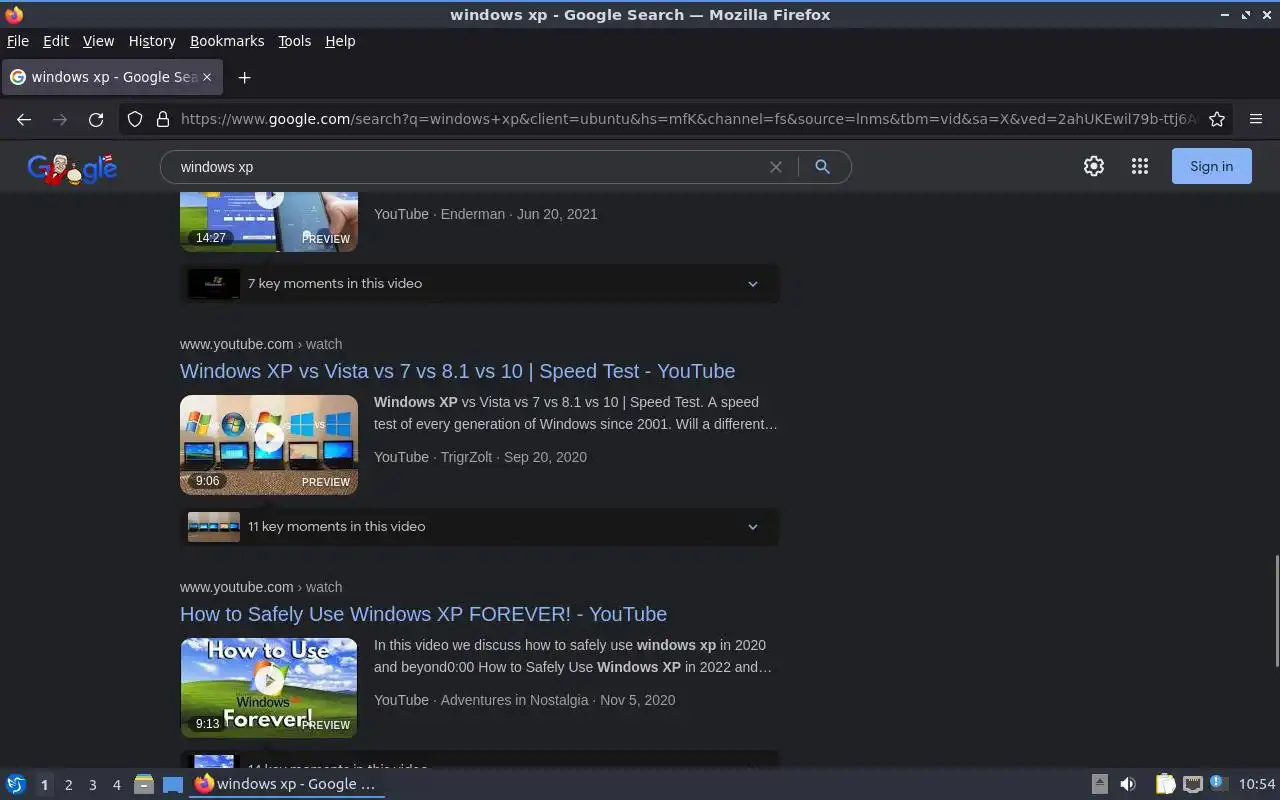Click the Firefox window entry in the taskbar
Screen dimensions: 1280x800
click(x=287, y=784)
